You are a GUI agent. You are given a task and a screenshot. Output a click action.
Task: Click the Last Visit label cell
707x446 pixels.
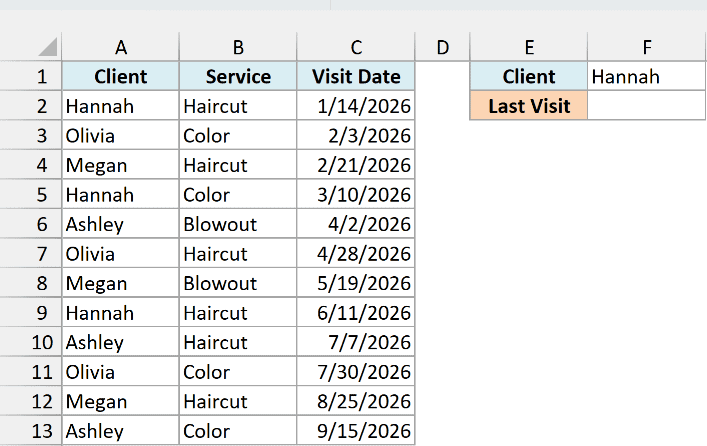[x=529, y=106]
